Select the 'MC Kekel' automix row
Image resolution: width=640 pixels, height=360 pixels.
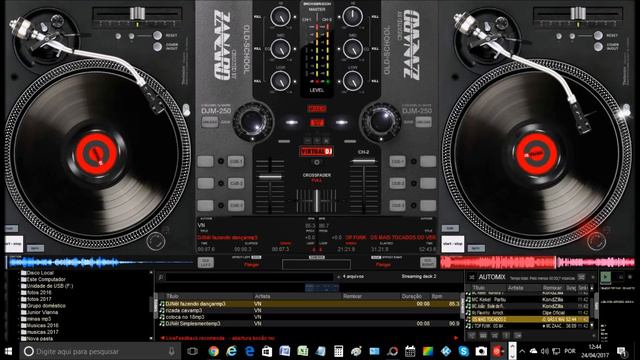(x=527, y=300)
